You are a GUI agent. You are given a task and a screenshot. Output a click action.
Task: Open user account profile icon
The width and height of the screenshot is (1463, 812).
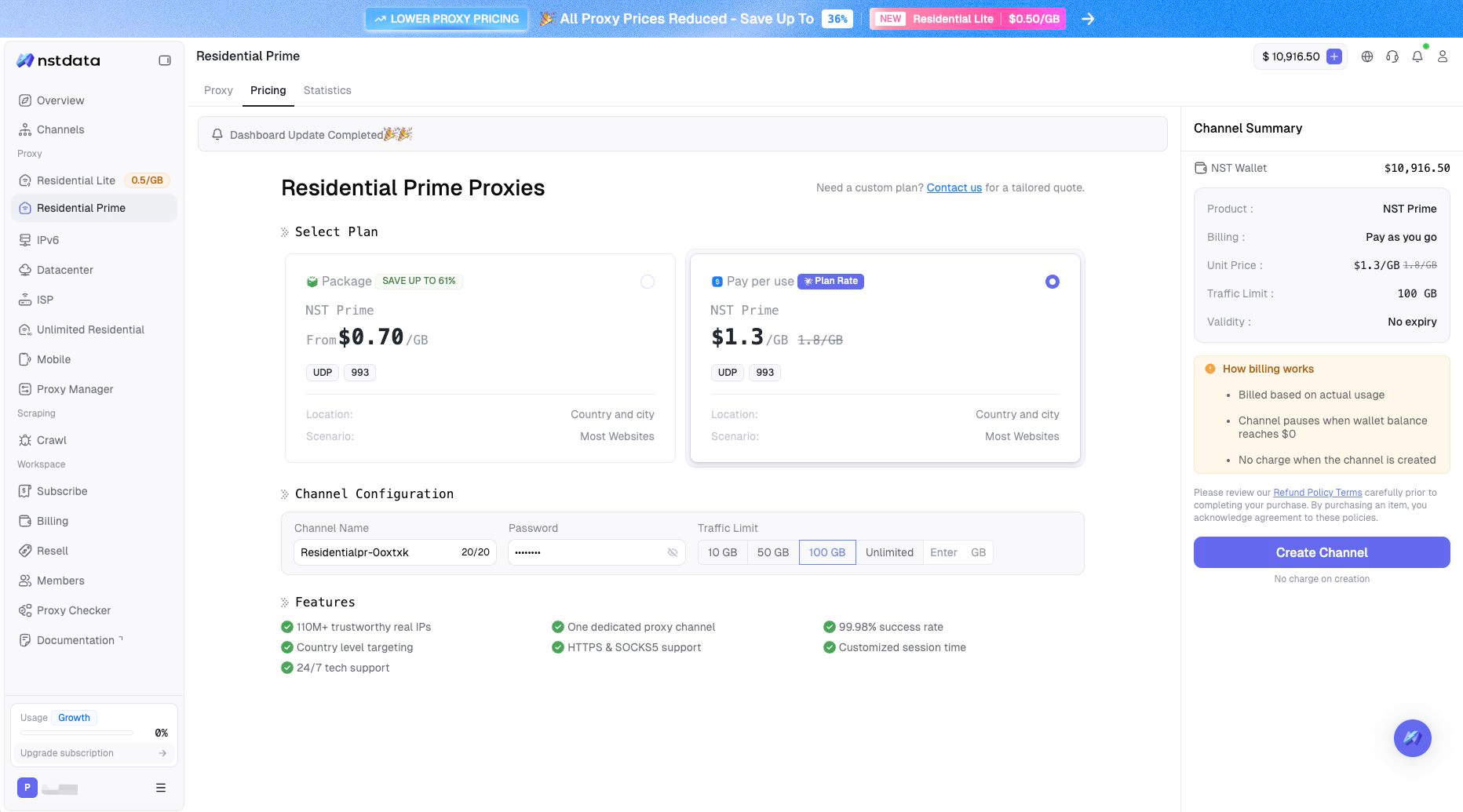point(1443,56)
